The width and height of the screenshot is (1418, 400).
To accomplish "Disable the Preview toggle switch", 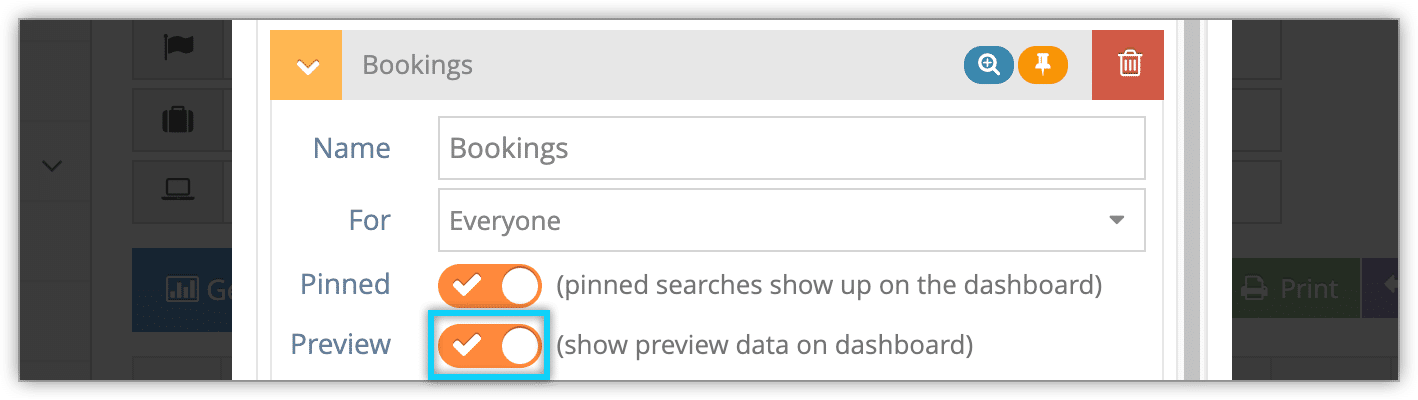I will click(x=490, y=346).
